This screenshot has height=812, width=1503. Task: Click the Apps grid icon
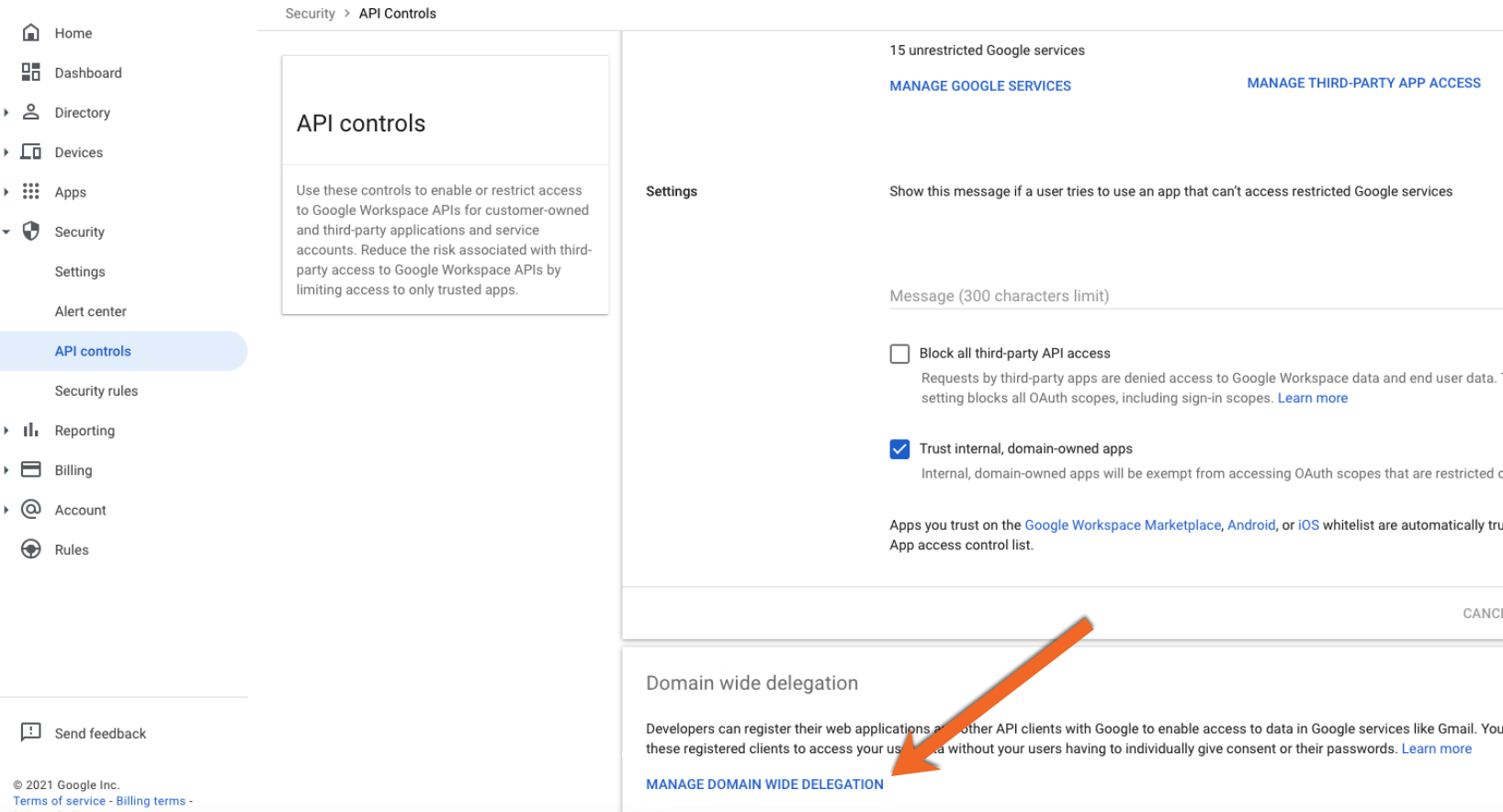tap(31, 191)
